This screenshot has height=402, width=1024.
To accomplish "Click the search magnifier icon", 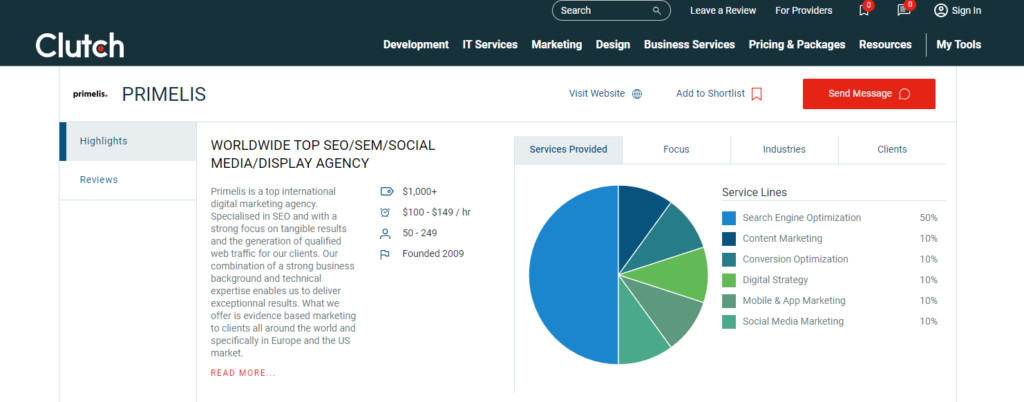I will 656,10.
